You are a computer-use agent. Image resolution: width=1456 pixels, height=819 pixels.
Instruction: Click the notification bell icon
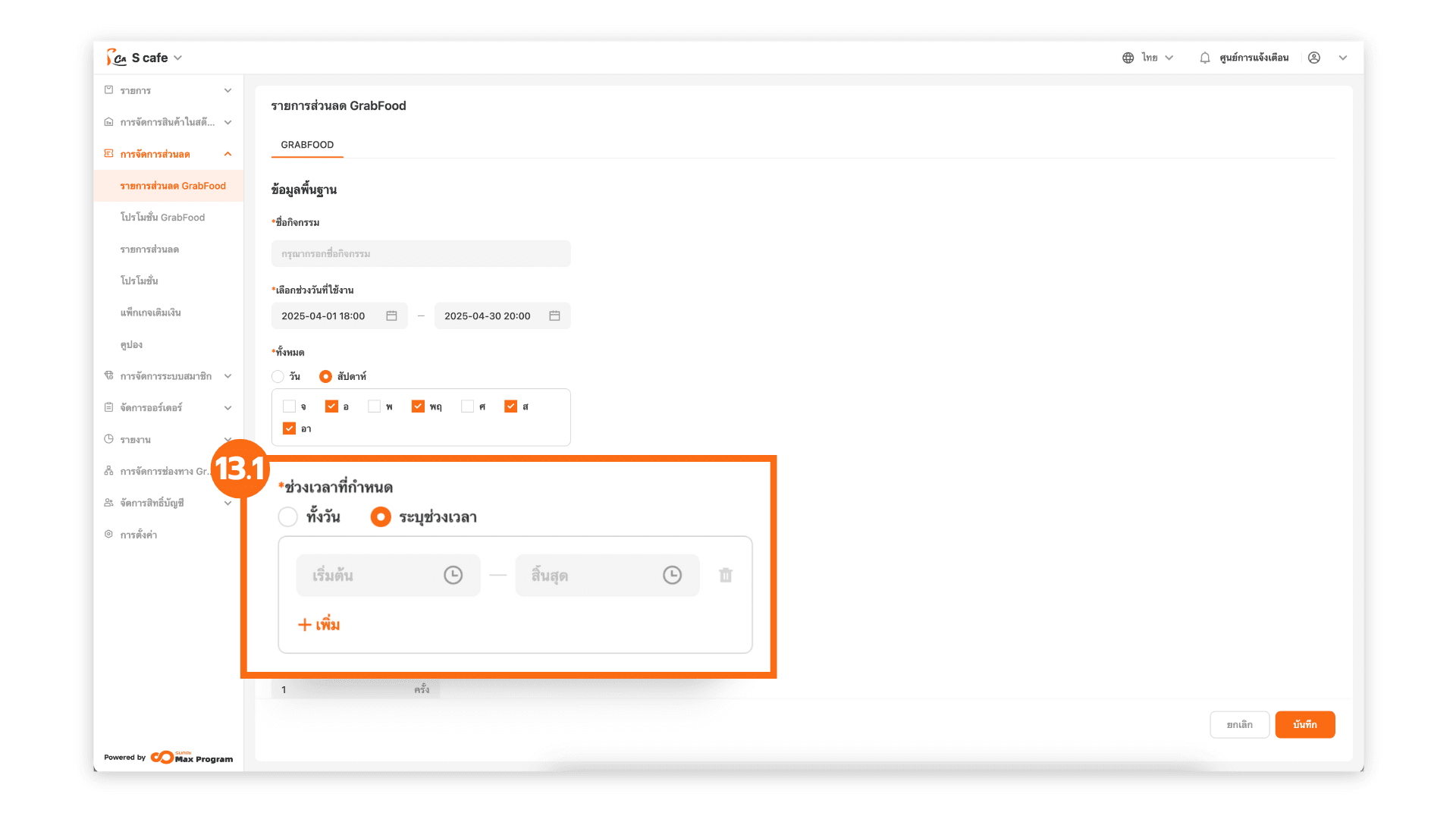(x=1204, y=58)
